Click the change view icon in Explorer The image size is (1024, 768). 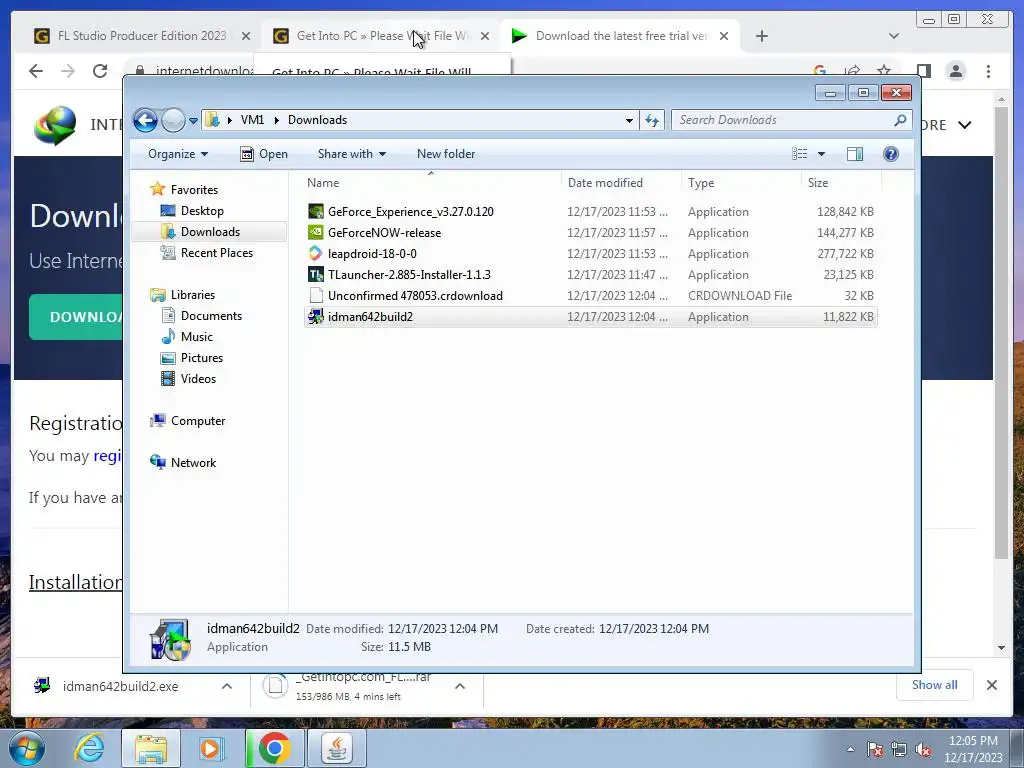click(x=799, y=154)
